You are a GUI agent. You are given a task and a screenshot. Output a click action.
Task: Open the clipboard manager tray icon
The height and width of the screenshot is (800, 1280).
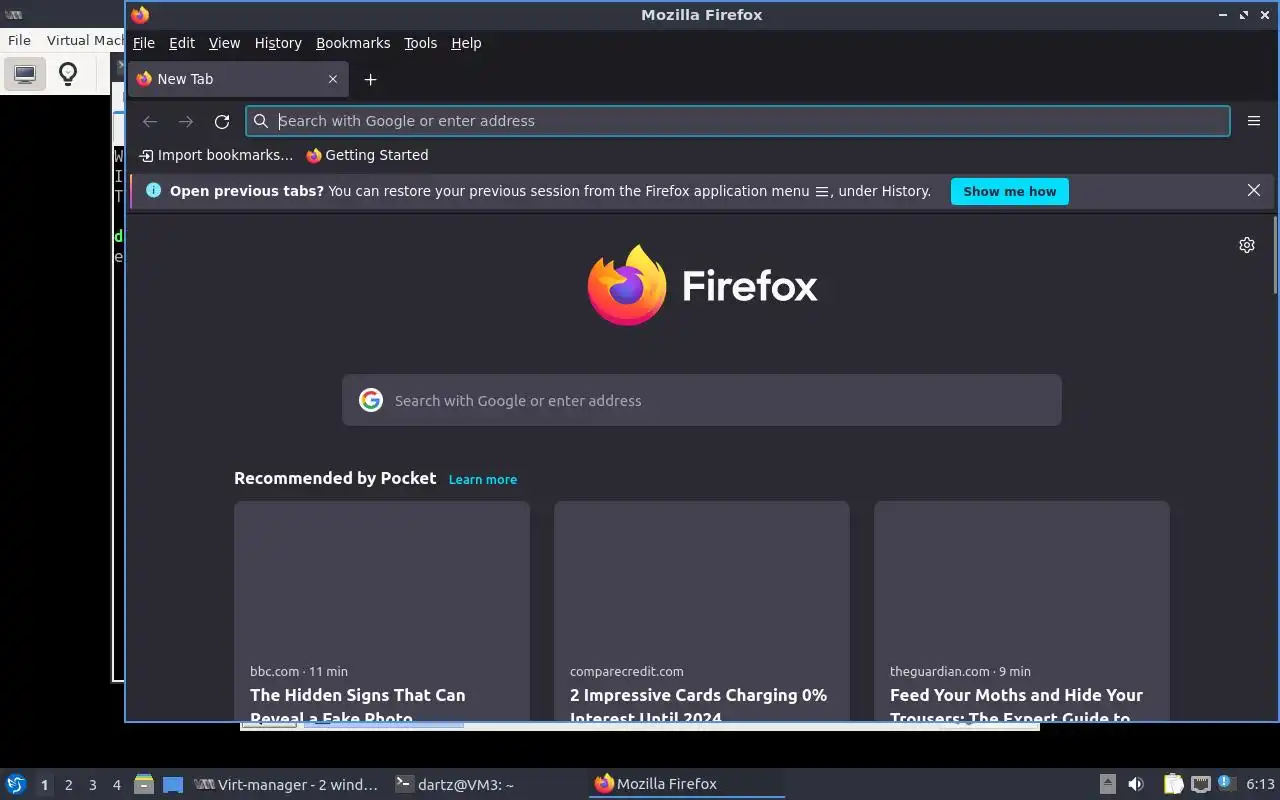(x=1173, y=784)
